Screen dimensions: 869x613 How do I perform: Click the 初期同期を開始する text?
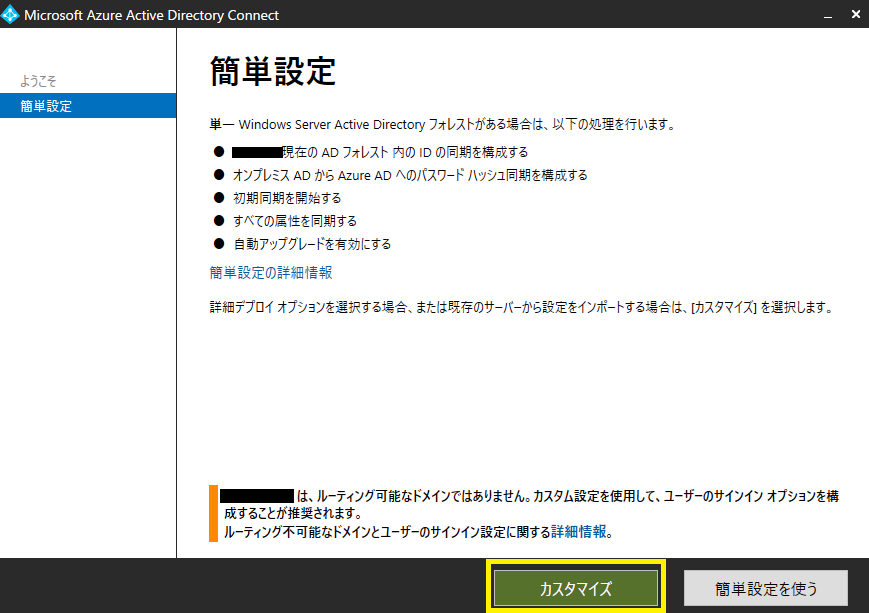(x=287, y=198)
